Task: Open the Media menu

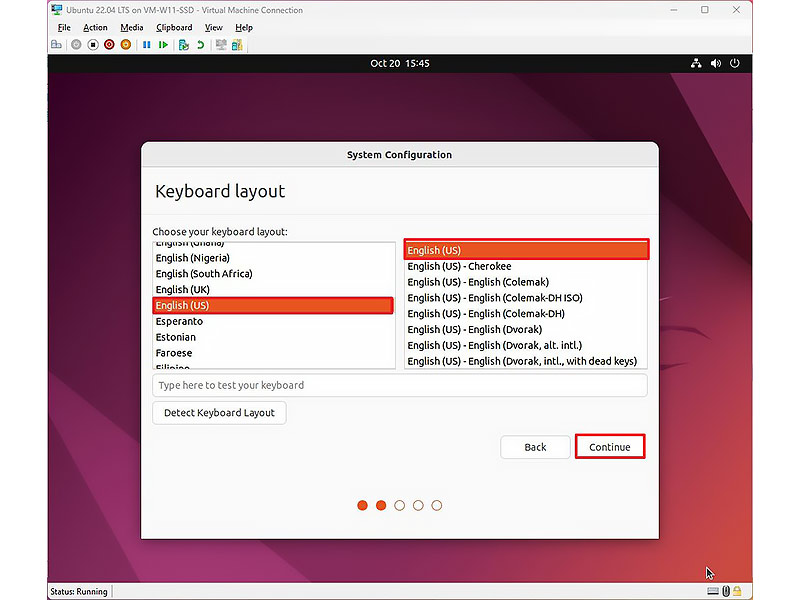Action: click(x=132, y=28)
